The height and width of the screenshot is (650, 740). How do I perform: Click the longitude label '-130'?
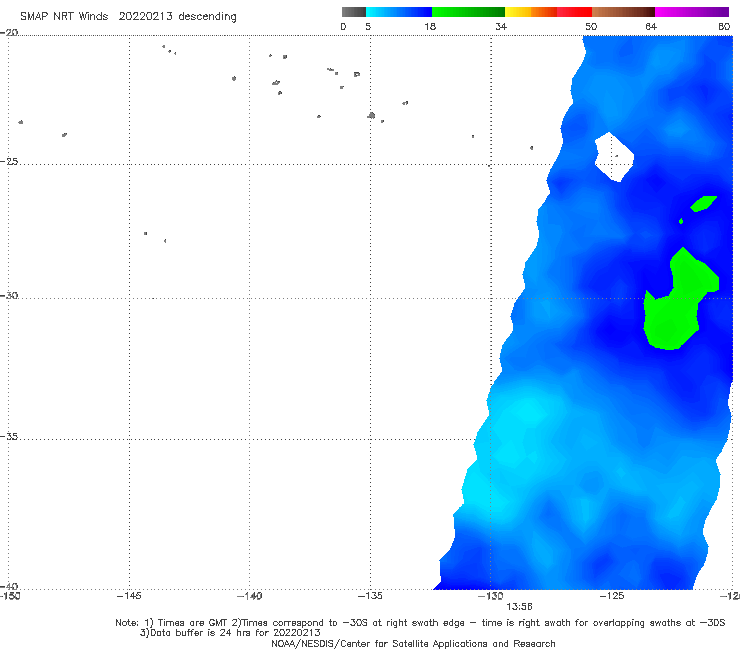[x=491, y=596]
